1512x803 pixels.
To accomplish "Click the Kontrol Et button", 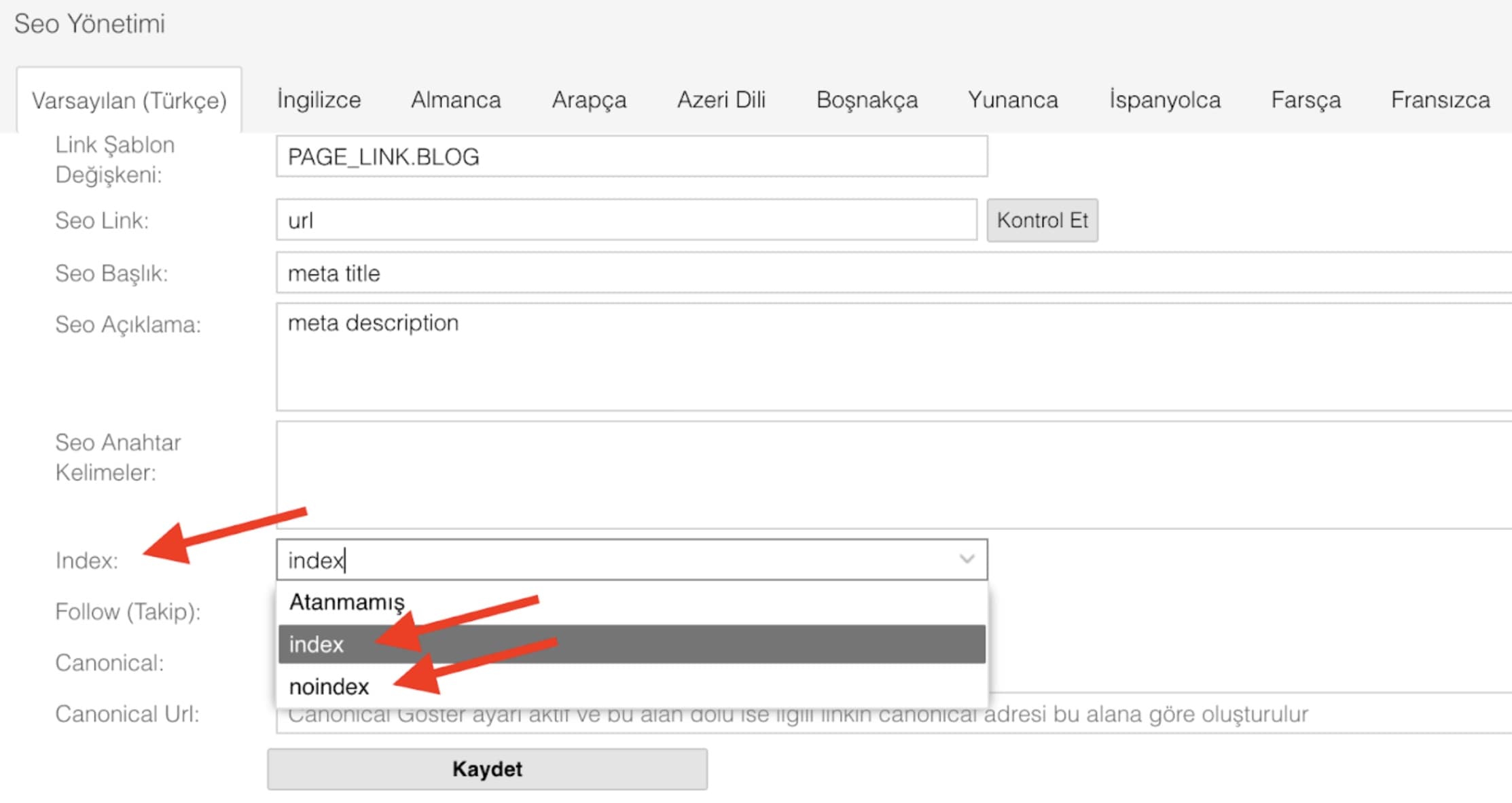I will [1042, 220].
